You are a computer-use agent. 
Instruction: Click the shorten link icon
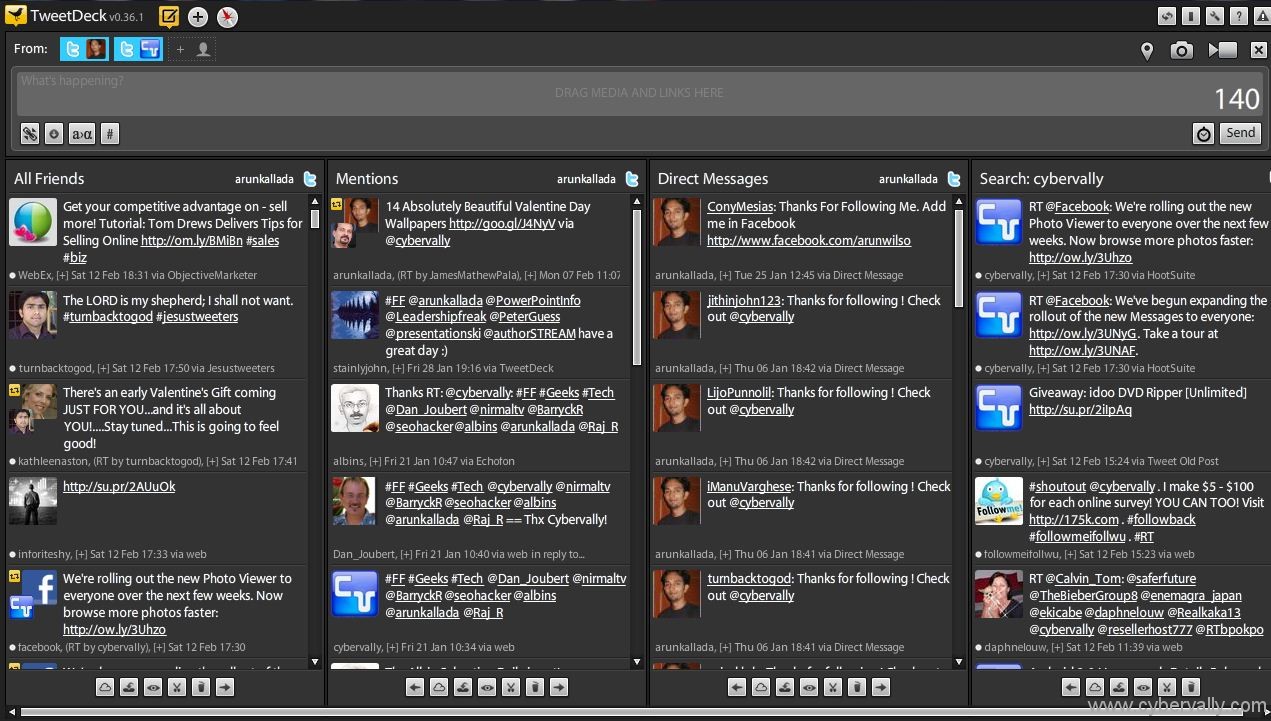(30, 134)
